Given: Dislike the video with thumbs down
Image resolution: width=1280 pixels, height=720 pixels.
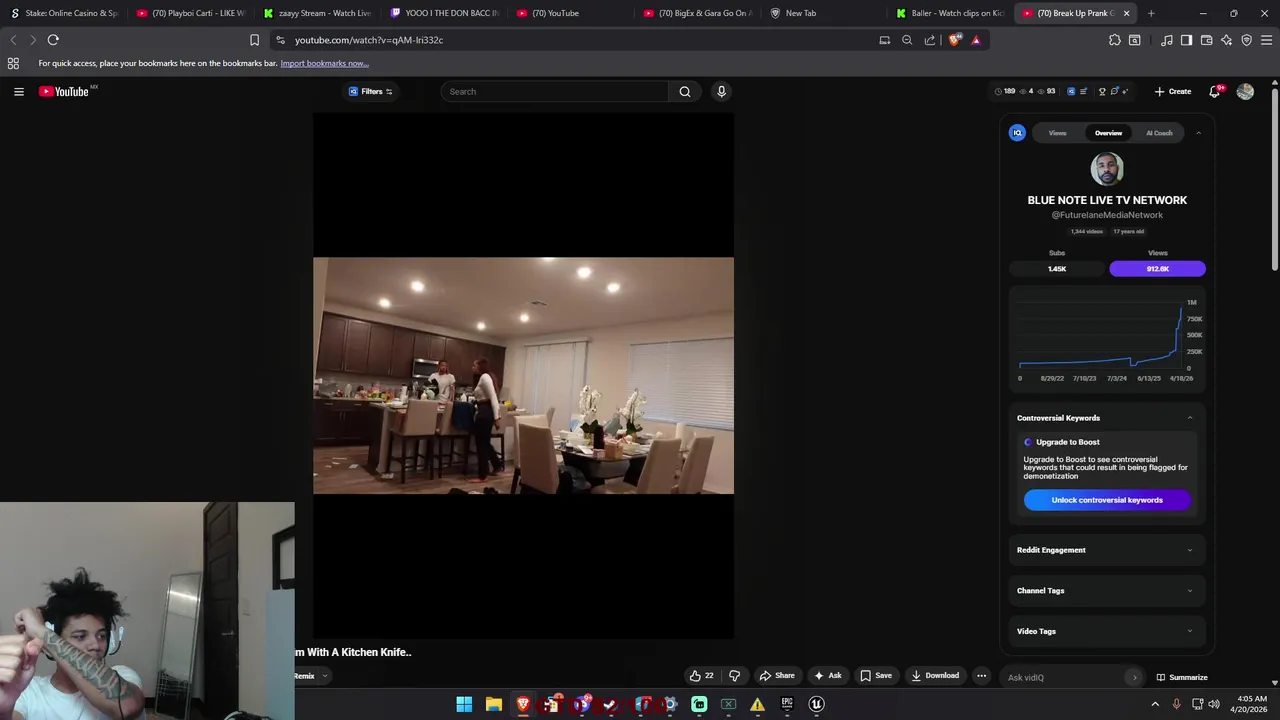Looking at the screenshot, I should 734,676.
